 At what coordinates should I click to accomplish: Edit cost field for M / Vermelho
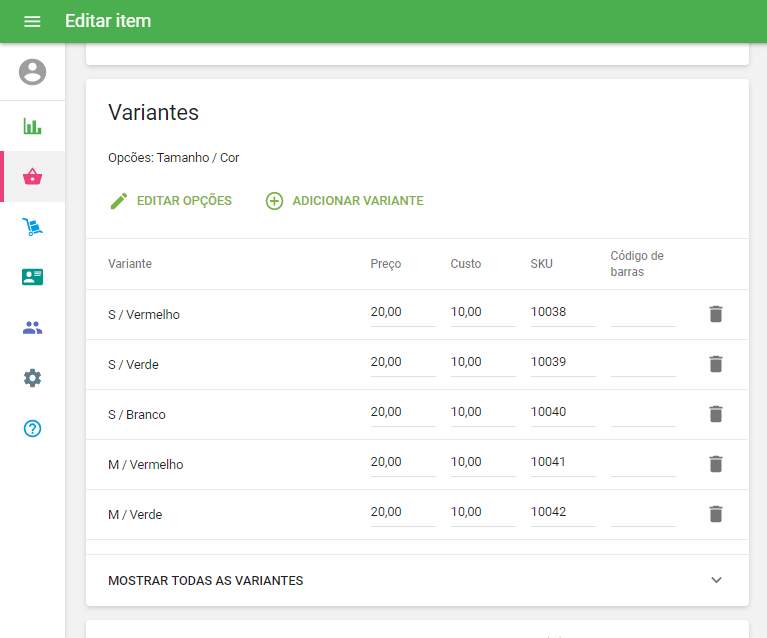point(483,463)
